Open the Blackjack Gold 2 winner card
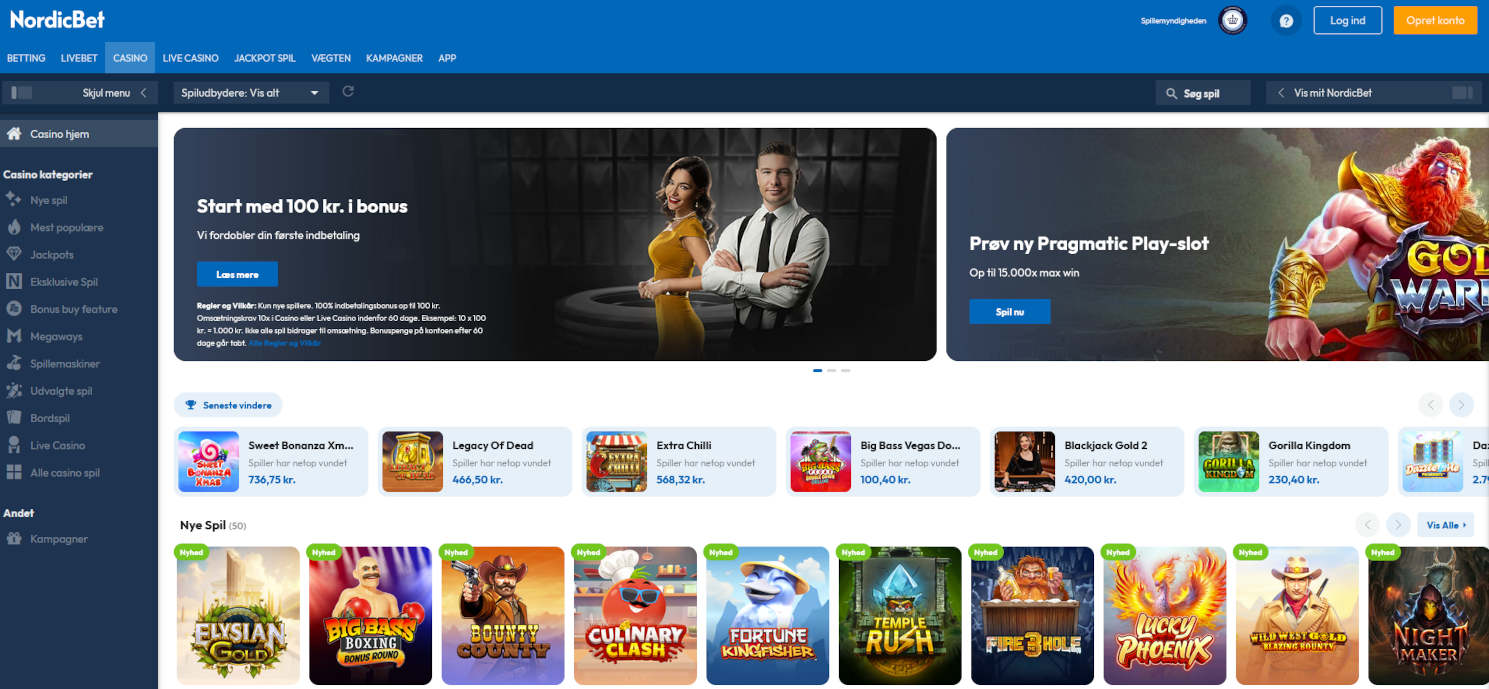Image resolution: width=1489 pixels, height=689 pixels. click(1087, 462)
